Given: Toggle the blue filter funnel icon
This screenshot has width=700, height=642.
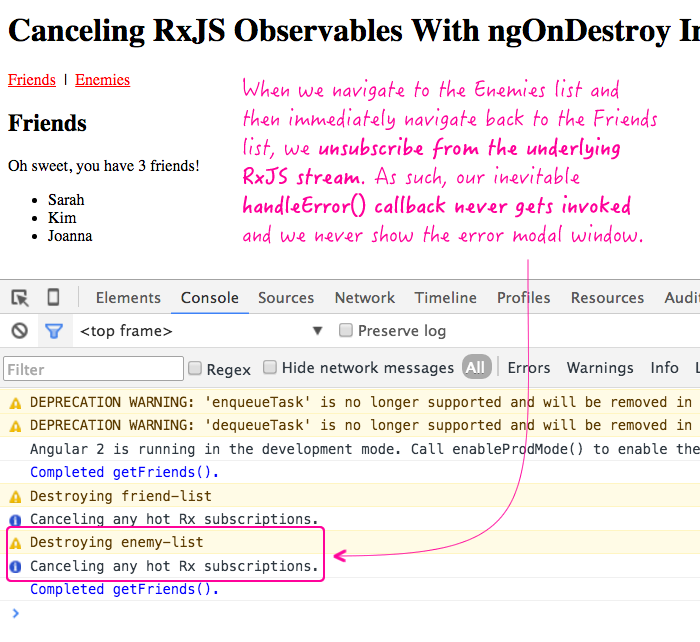Looking at the screenshot, I should [54, 331].
